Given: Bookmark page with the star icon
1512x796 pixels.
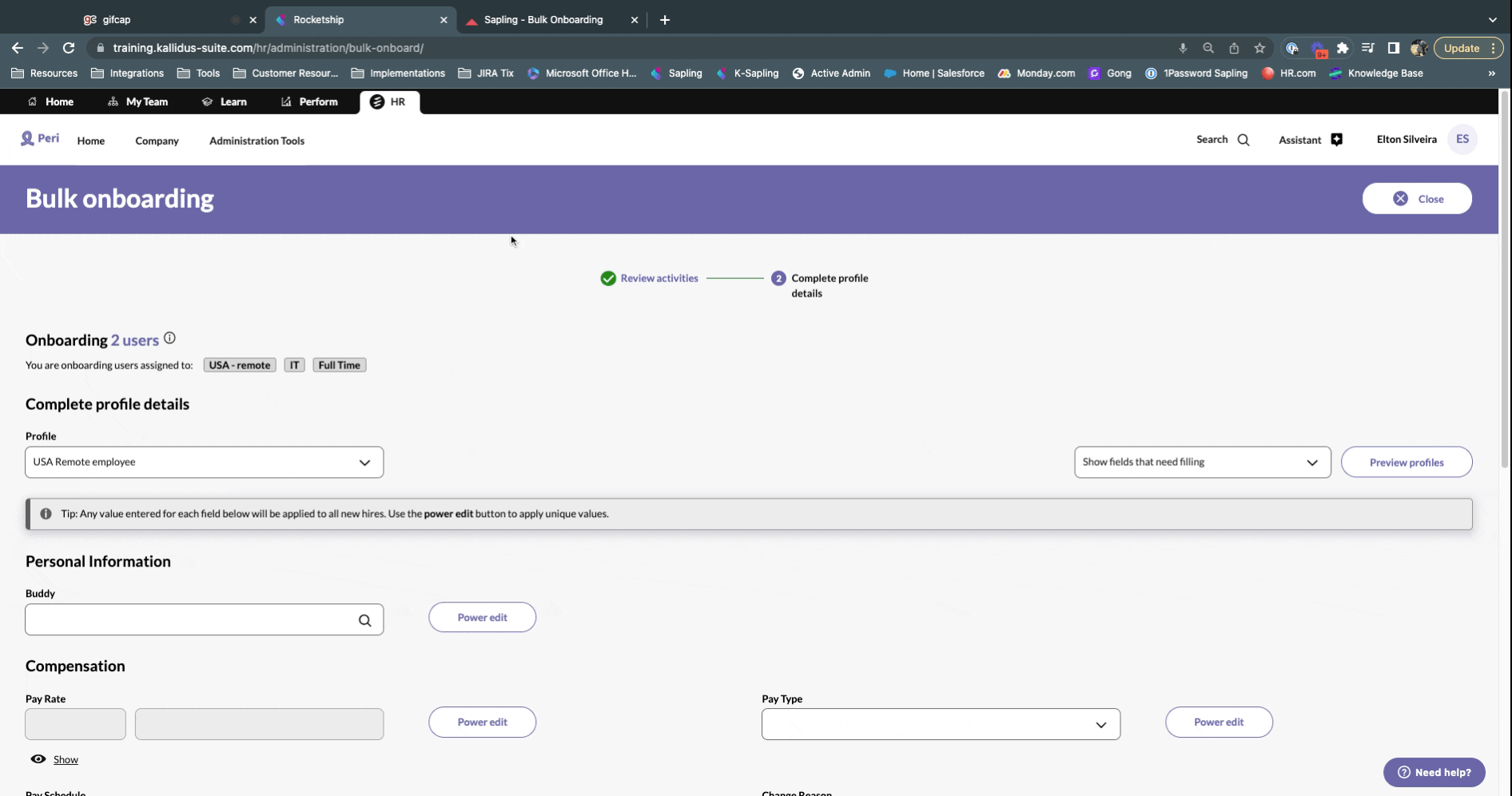Looking at the screenshot, I should [1259, 48].
